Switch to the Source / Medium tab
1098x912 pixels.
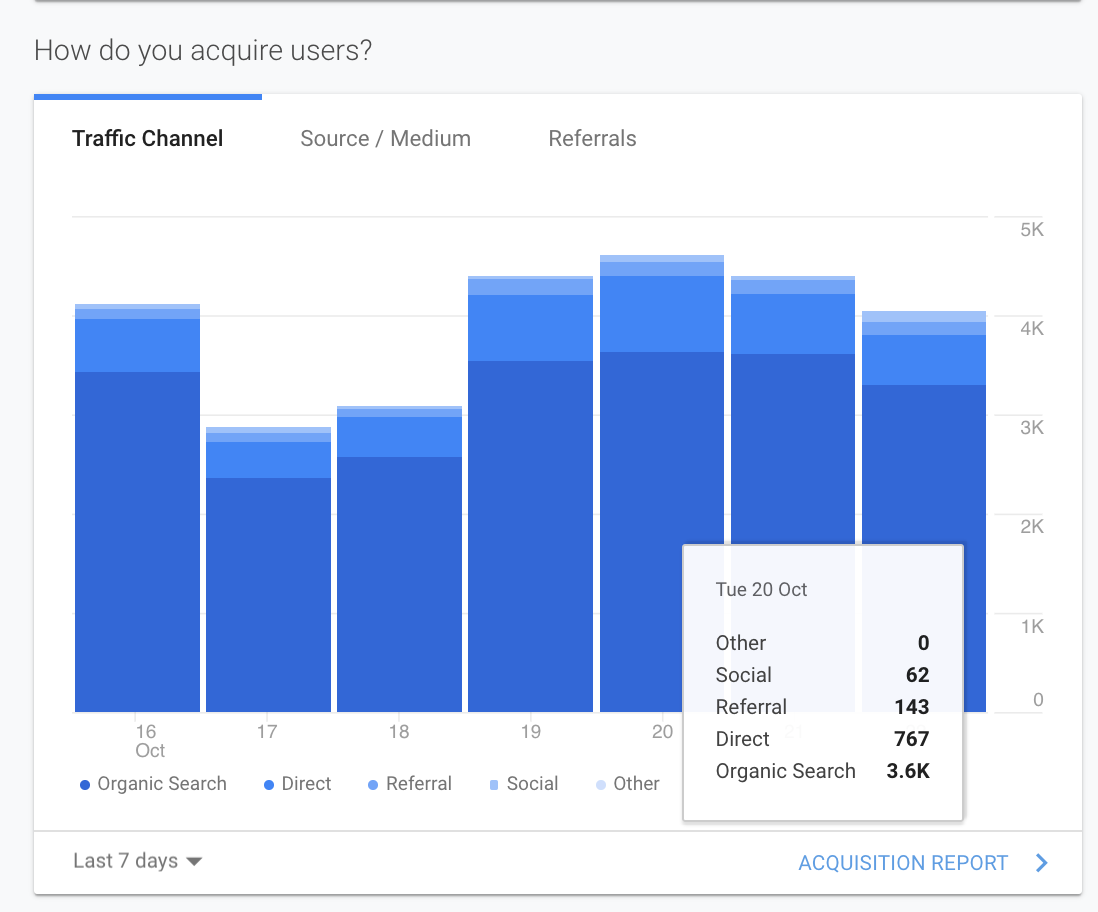coord(385,139)
